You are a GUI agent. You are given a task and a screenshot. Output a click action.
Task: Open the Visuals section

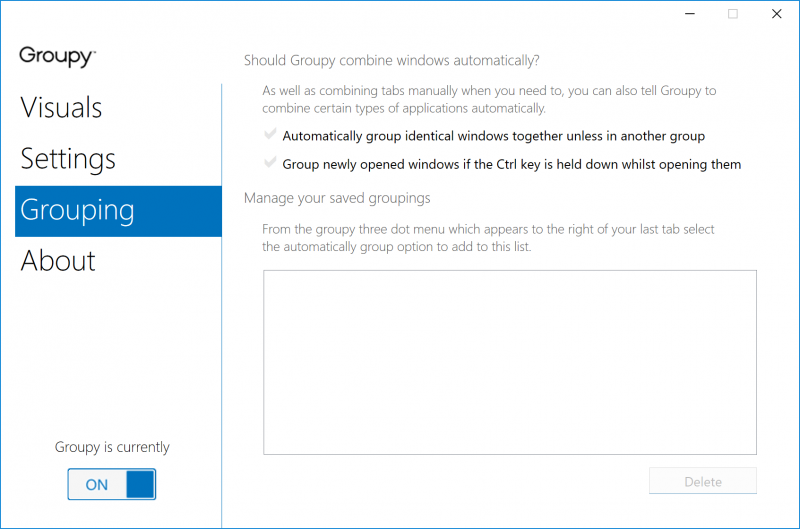pyautogui.click(x=61, y=108)
